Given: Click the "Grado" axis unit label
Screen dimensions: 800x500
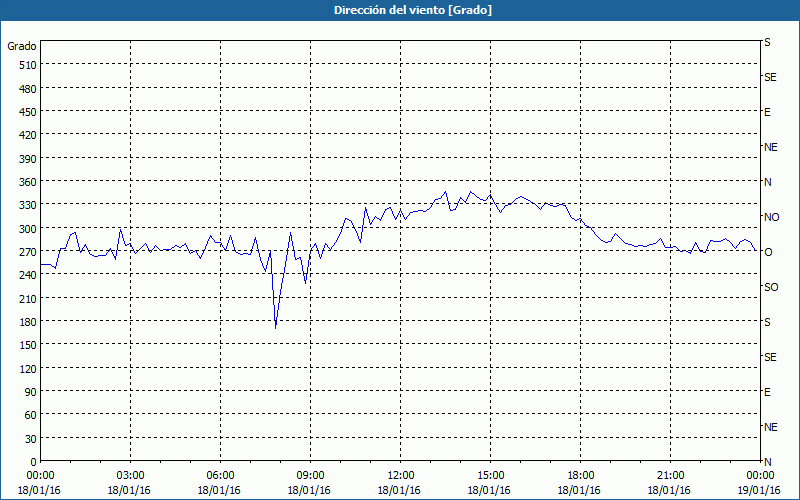Looking at the screenshot, I should [22, 46].
